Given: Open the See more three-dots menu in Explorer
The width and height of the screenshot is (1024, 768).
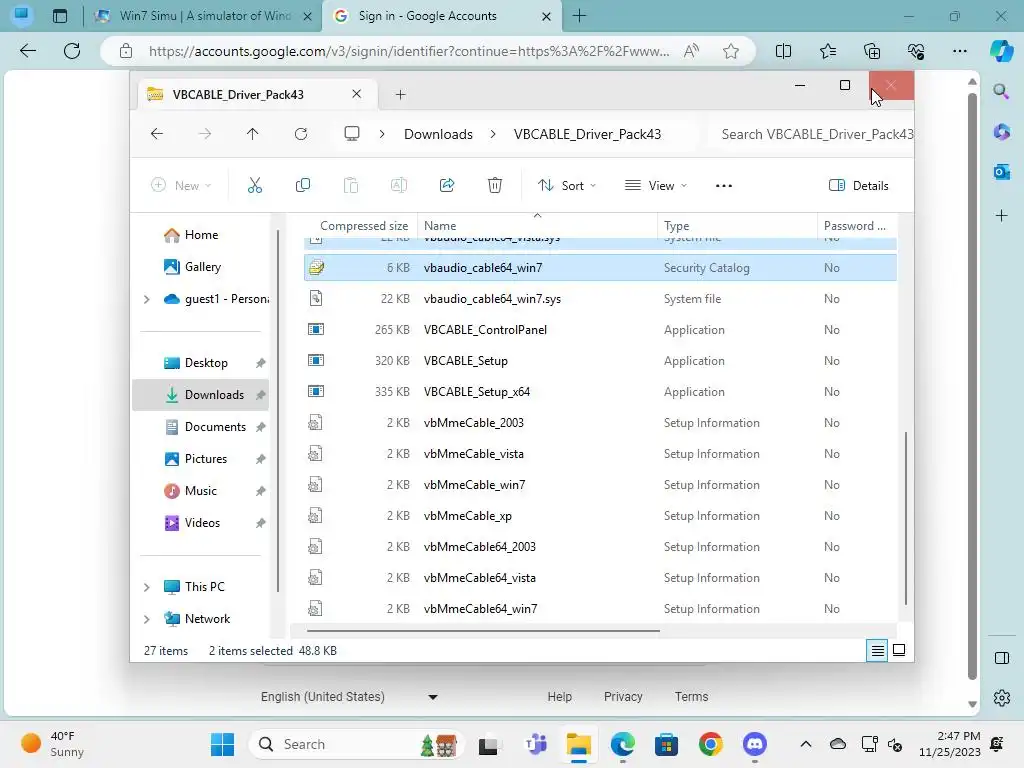Looking at the screenshot, I should 724,185.
